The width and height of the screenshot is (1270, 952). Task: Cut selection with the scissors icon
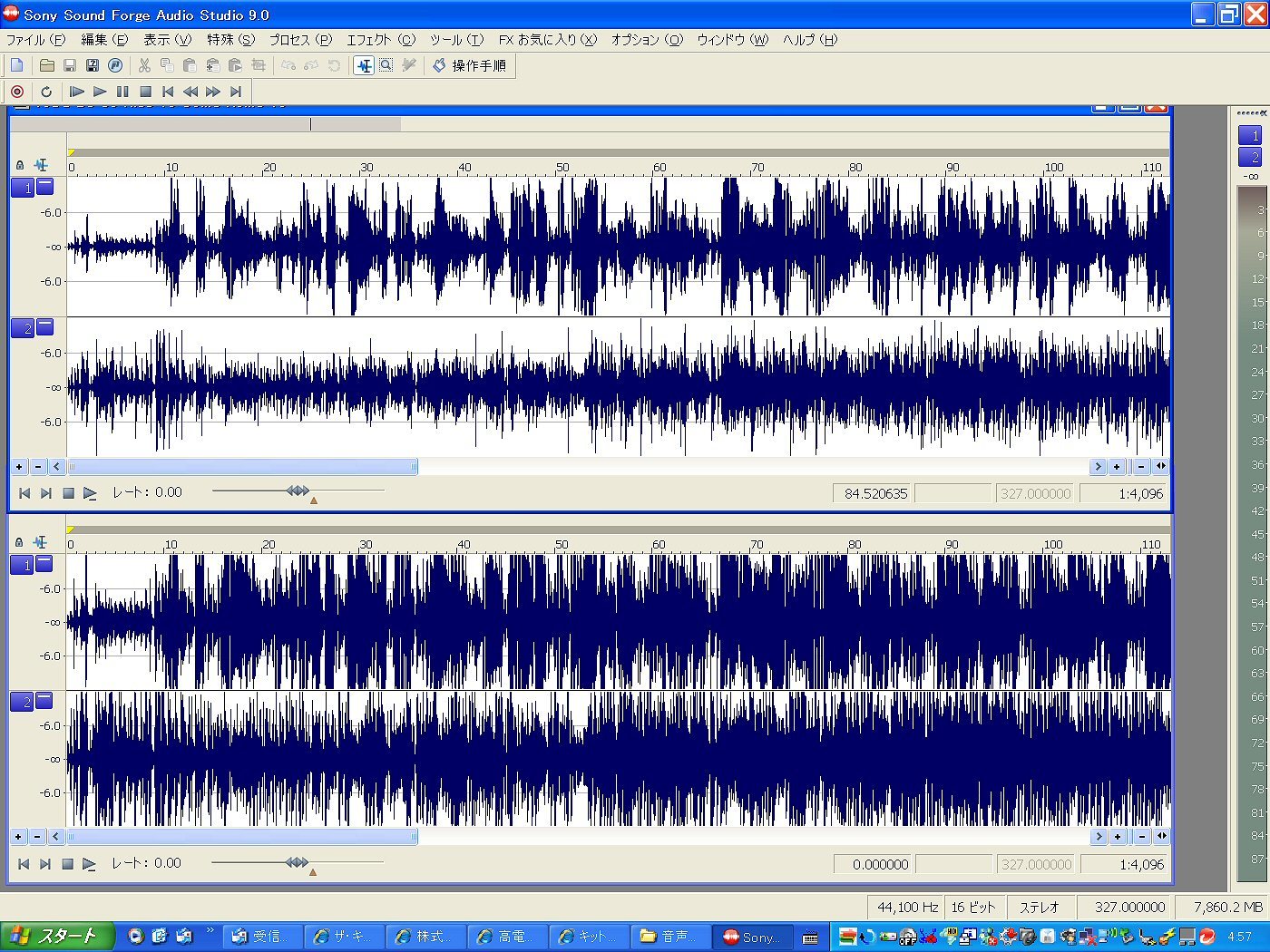click(144, 65)
